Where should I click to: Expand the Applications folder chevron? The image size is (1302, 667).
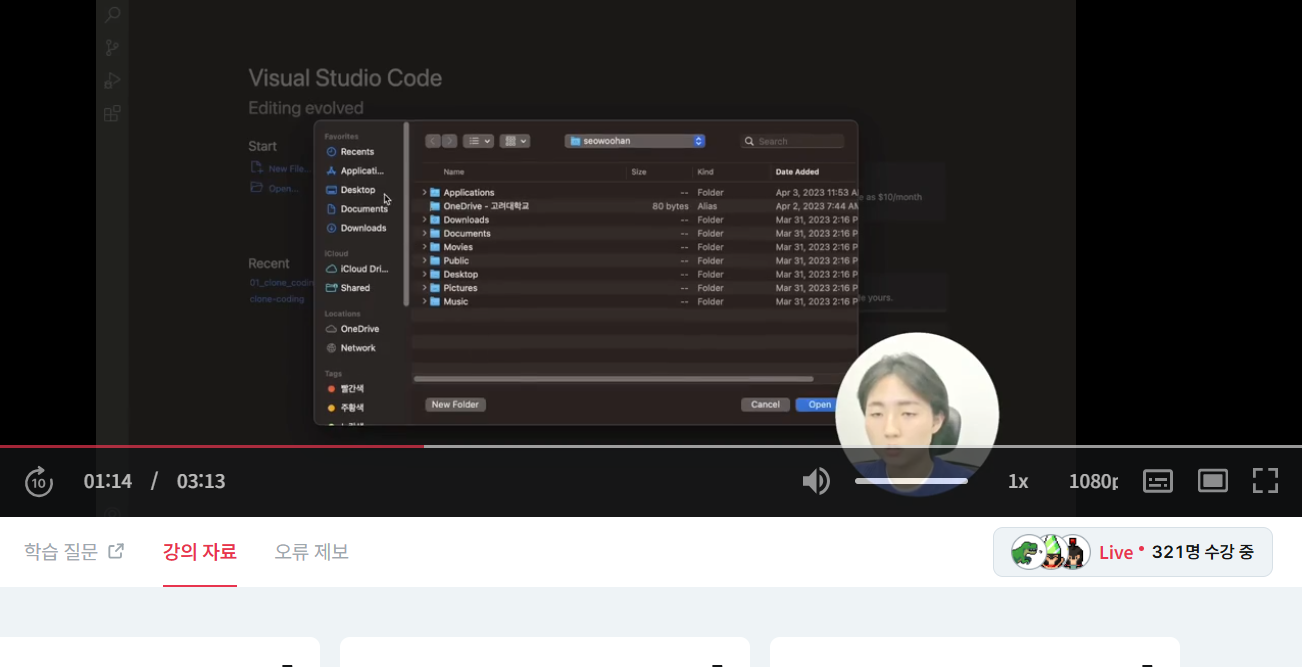coord(424,192)
